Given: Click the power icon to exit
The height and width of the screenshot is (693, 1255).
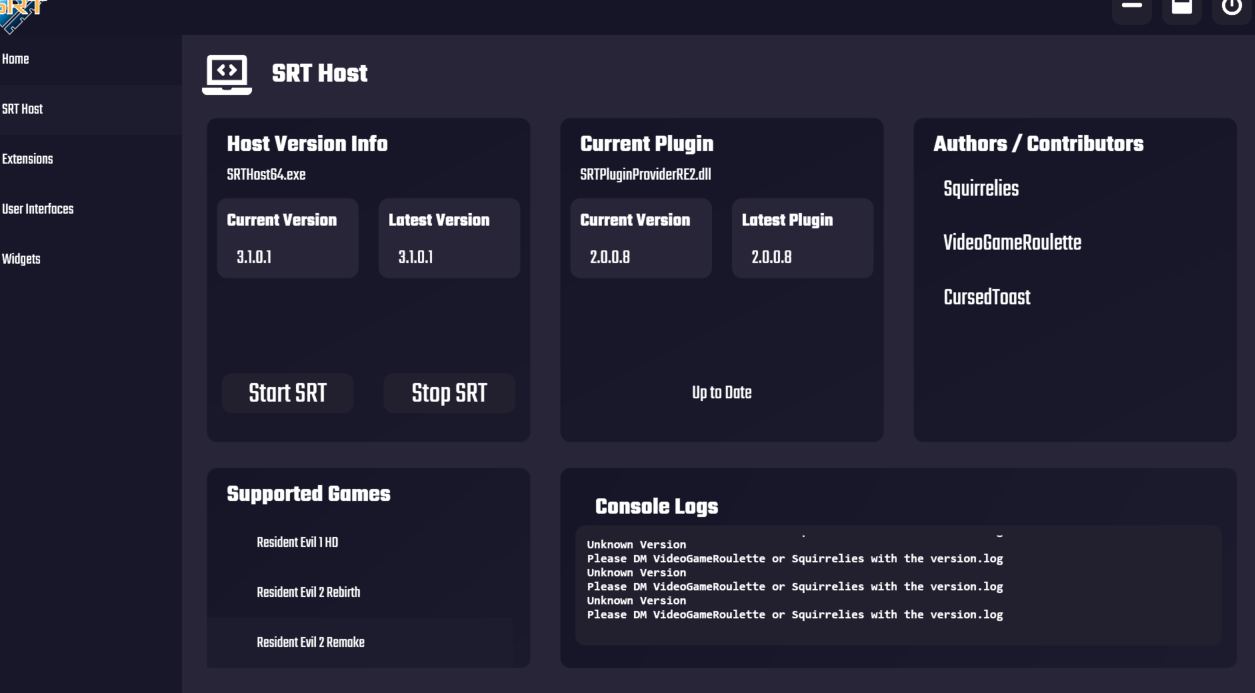Looking at the screenshot, I should click(1232, 7).
